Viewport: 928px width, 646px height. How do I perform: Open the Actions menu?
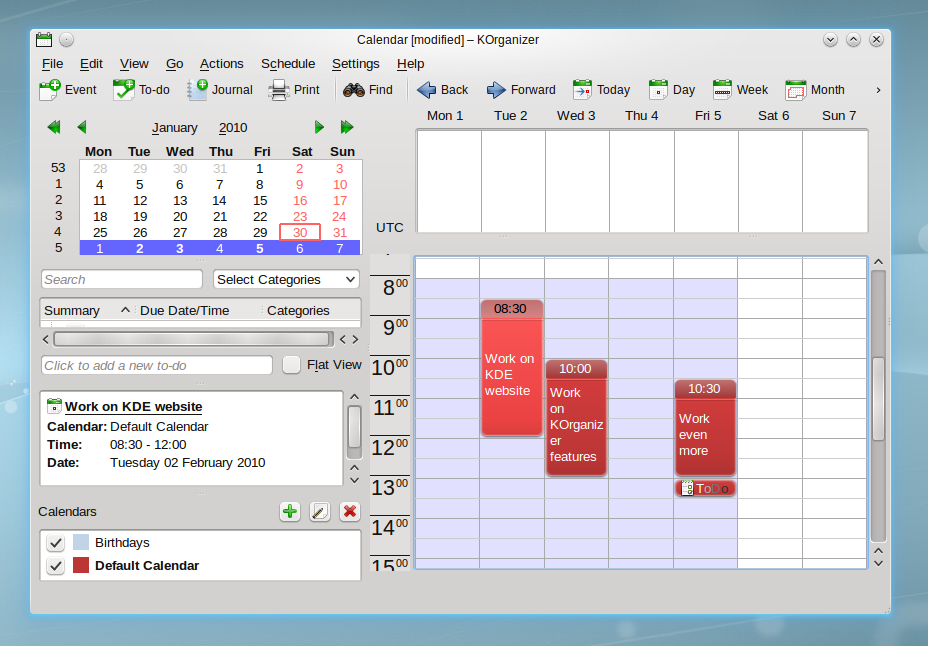pos(221,64)
